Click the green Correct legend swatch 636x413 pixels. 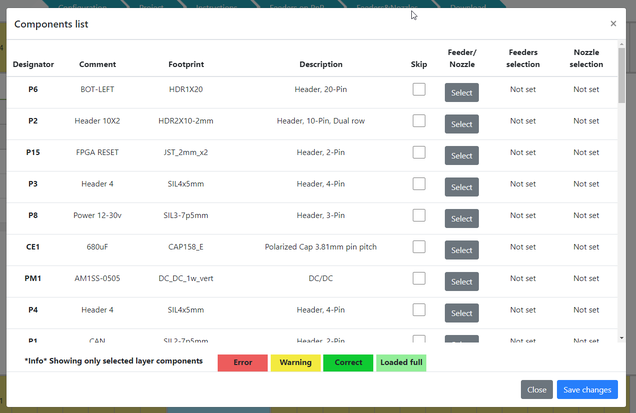348,362
